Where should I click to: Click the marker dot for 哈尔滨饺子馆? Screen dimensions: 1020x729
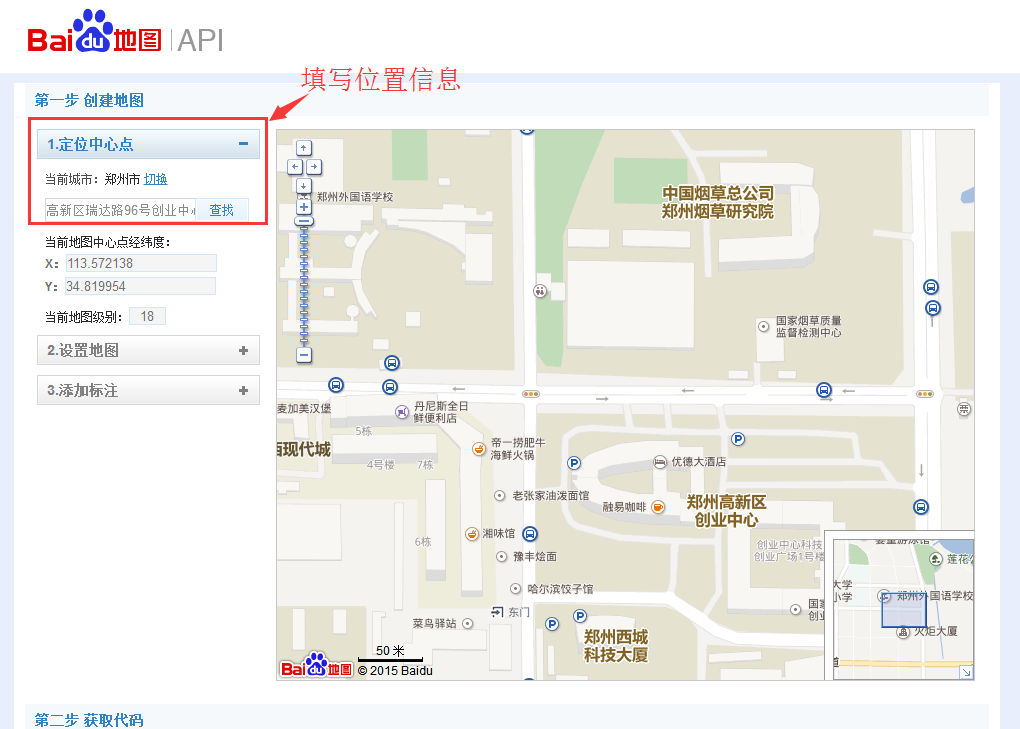click(515, 589)
